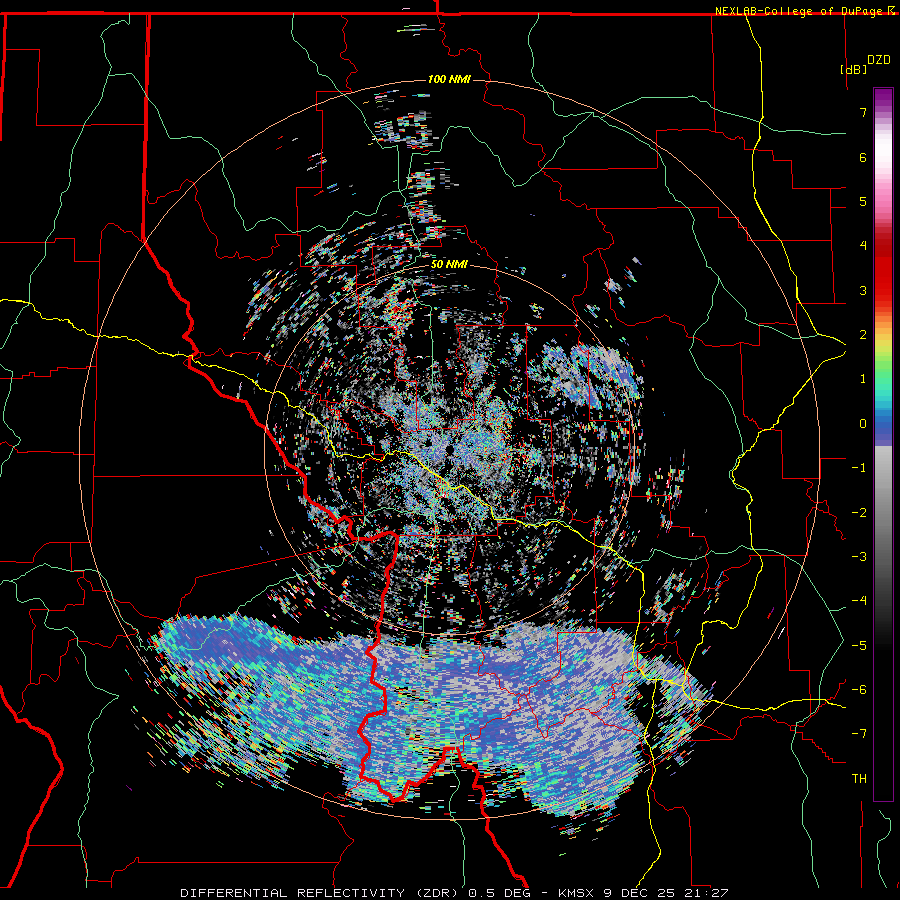Click the TH threshold label on legend
Image resolution: width=900 pixels, height=900 pixels.
pos(859,779)
